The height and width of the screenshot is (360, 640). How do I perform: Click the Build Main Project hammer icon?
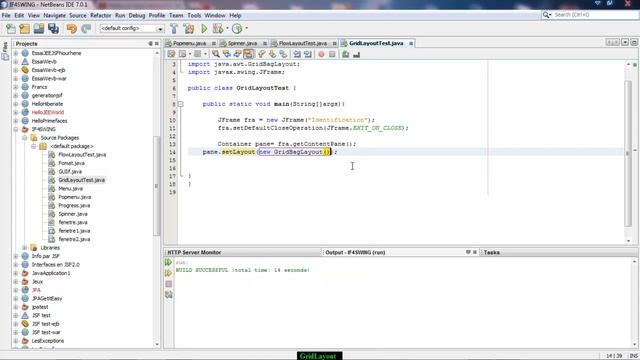tap(174, 29)
